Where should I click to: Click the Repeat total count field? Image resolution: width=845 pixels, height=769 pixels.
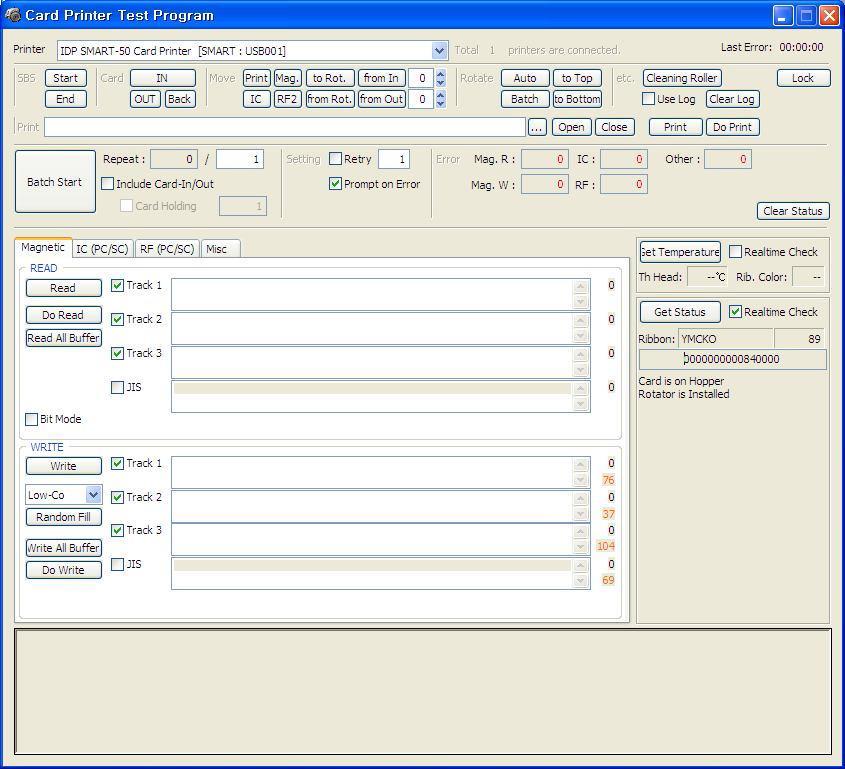coord(240,159)
